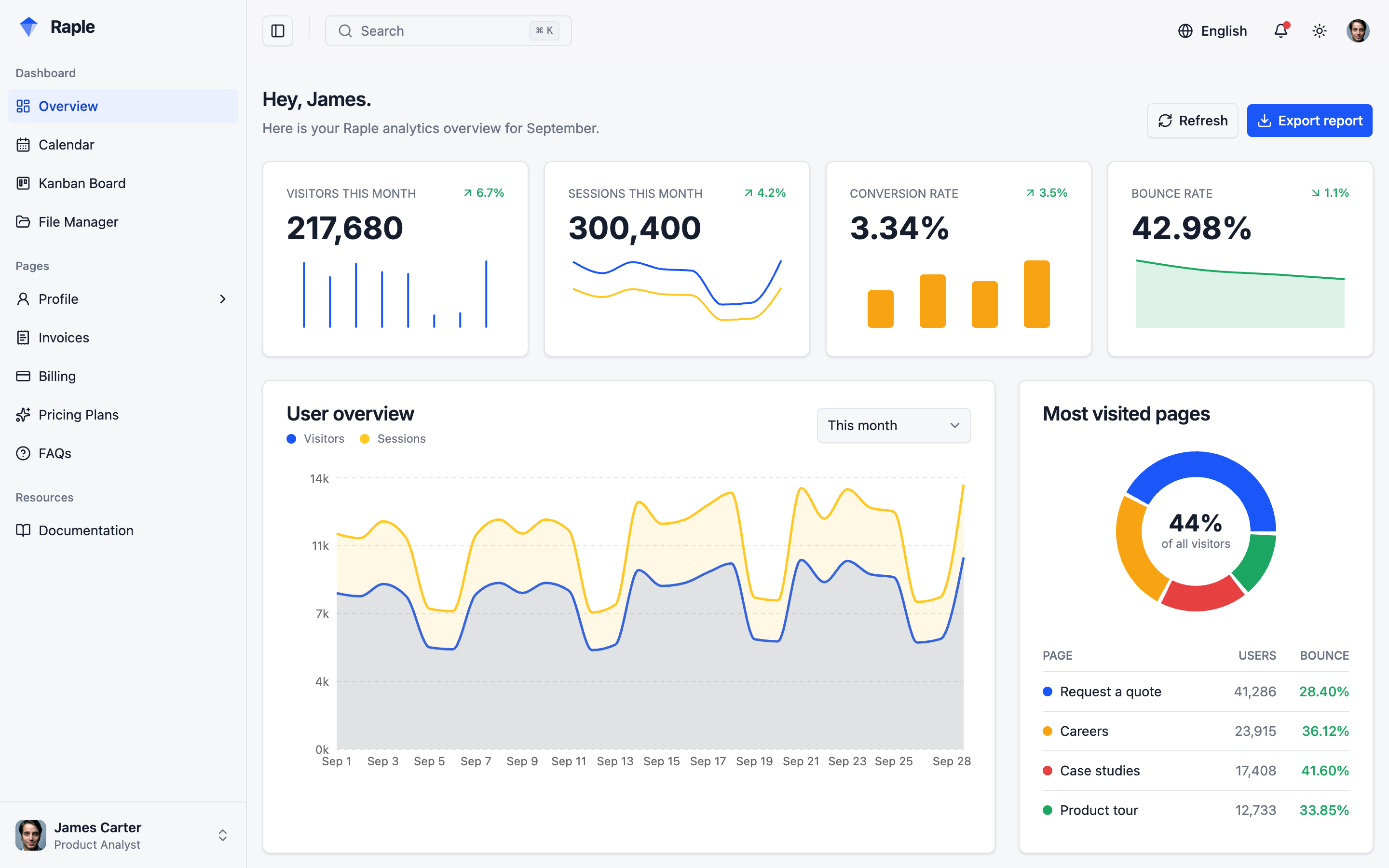Image resolution: width=1389 pixels, height=868 pixels.
Task: Click the Invoices icon in sidebar
Action: coord(23,338)
